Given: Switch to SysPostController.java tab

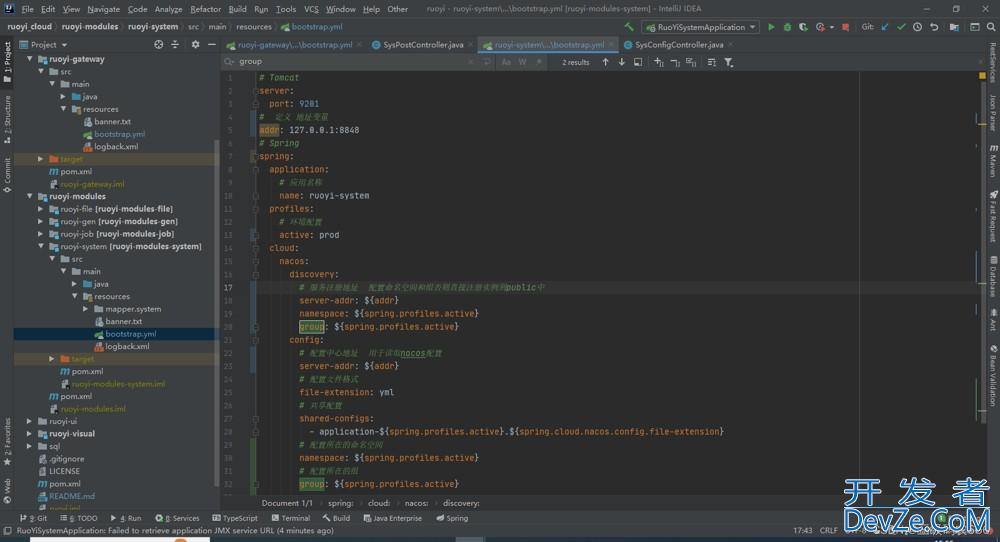Looking at the screenshot, I should (x=423, y=45).
